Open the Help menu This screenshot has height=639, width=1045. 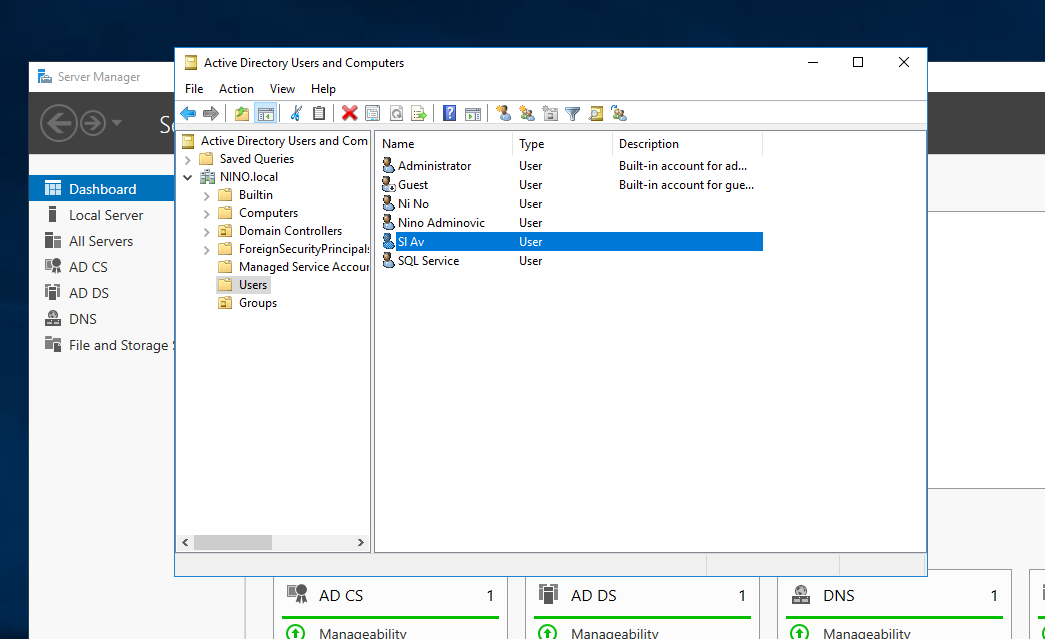click(323, 89)
